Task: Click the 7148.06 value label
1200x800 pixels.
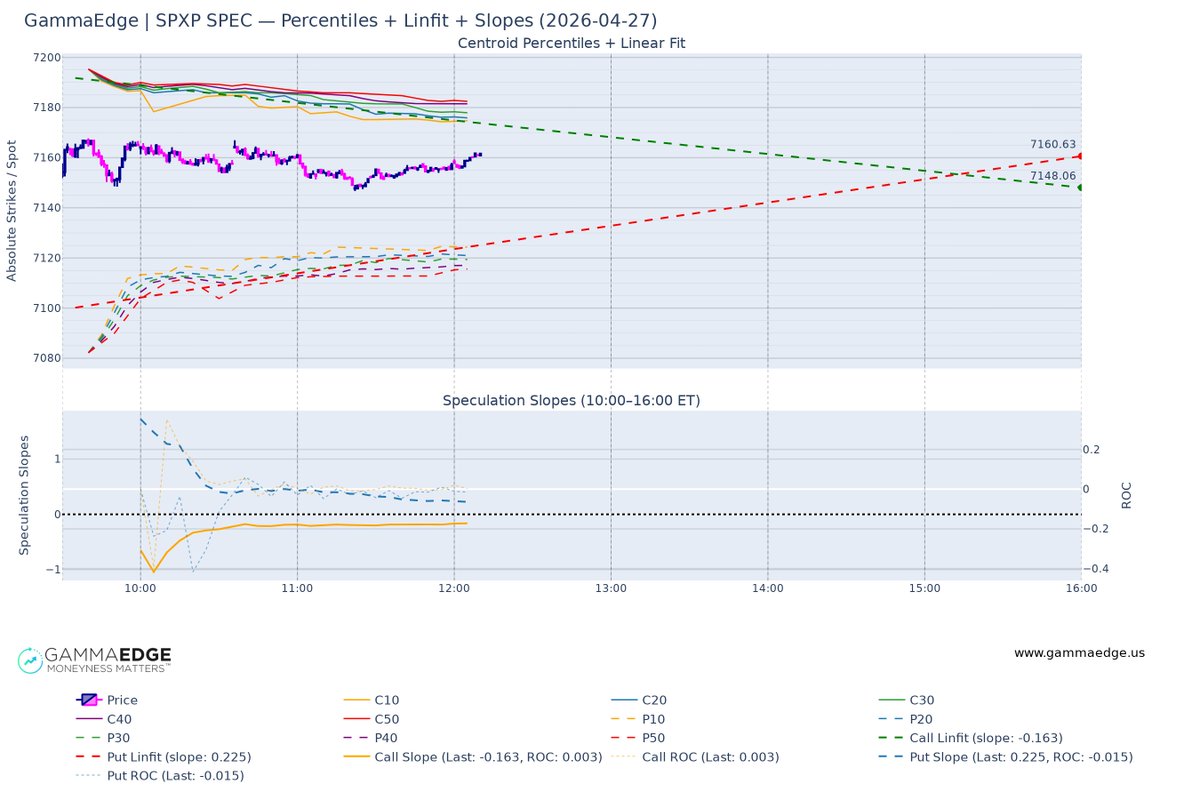Action: tap(1054, 175)
